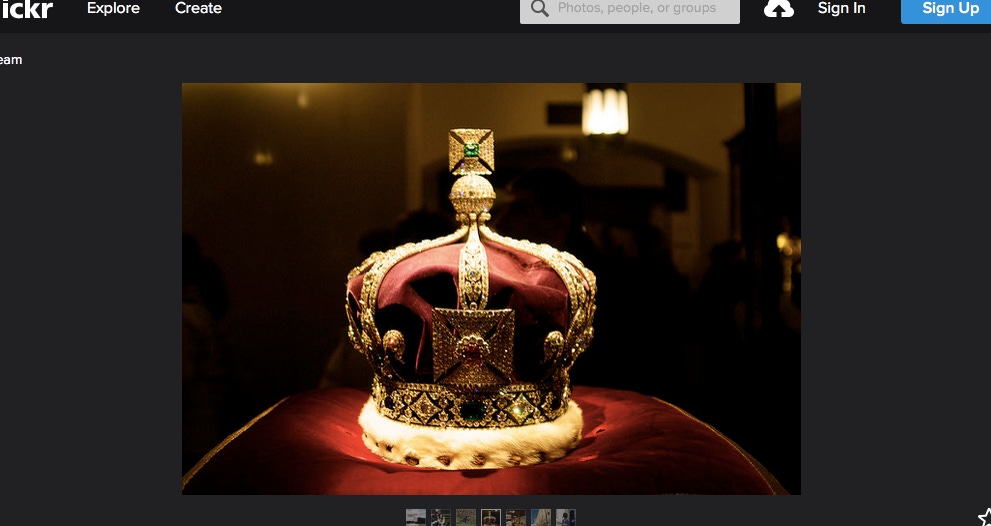Click the blue Sign Up button
This screenshot has width=991, height=526.
(x=946, y=11)
